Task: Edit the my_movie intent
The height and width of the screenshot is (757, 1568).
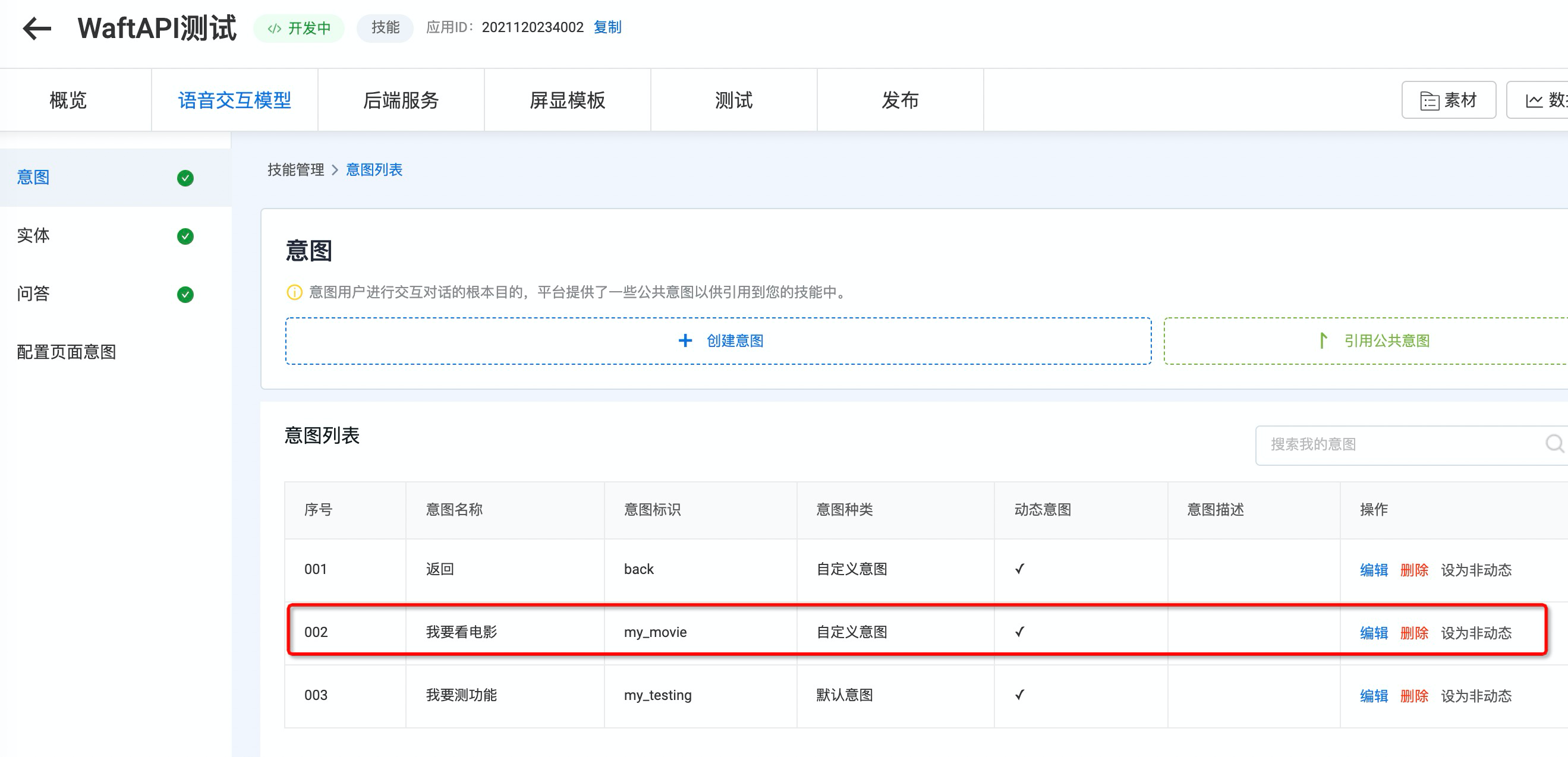Action: pos(1373,633)
